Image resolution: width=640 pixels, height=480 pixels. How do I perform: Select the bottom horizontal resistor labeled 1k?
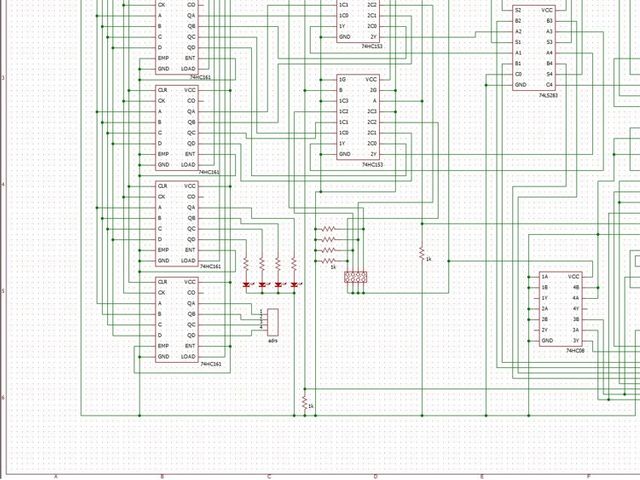point(329,261)
